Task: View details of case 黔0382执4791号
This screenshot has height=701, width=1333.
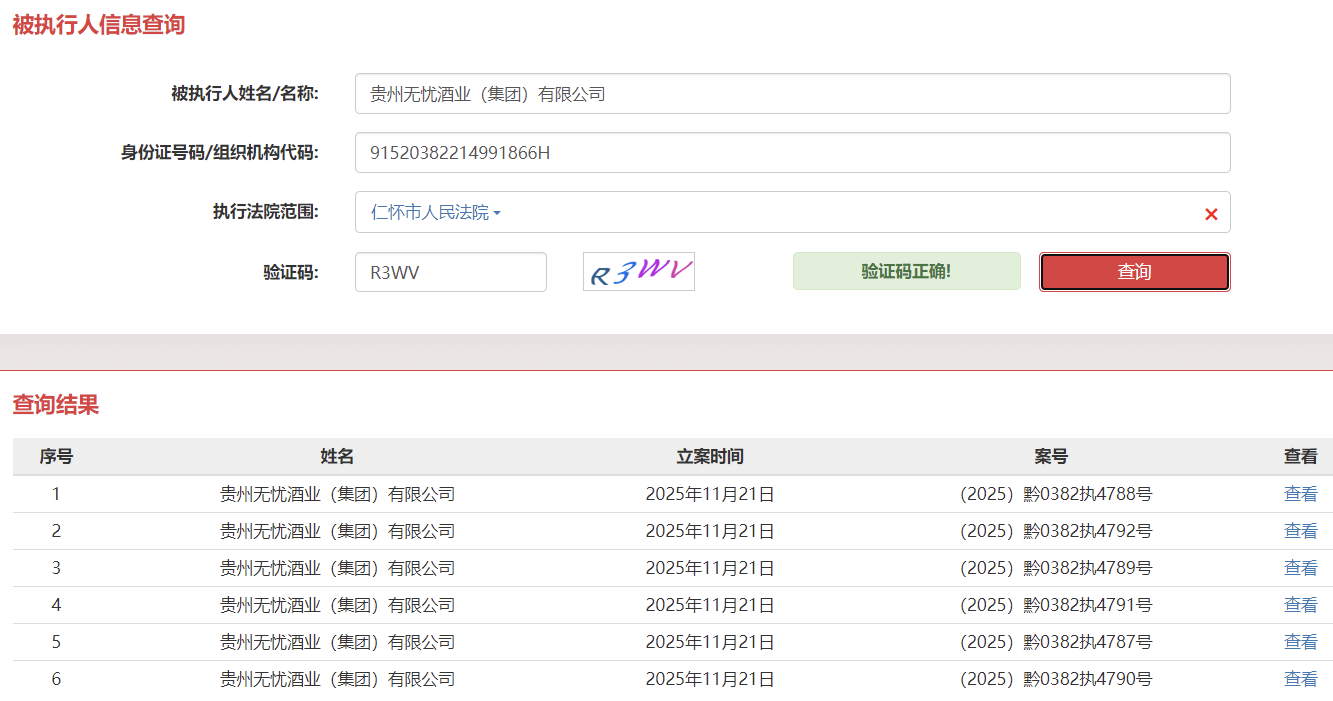Action: point(1300,605)
